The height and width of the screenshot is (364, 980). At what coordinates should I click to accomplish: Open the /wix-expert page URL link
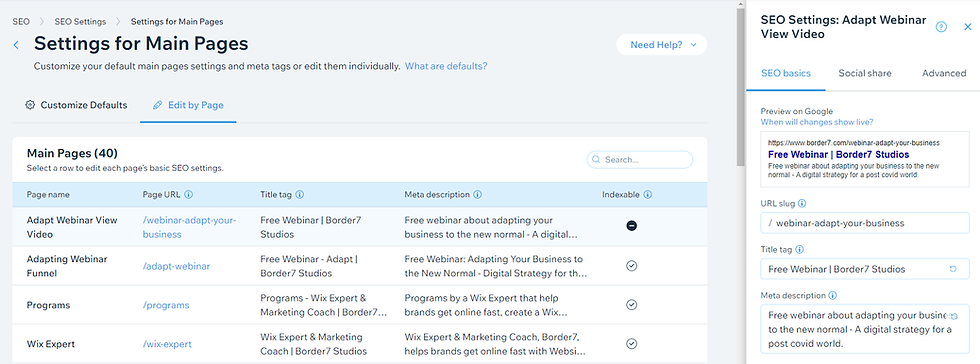coord(167,344)
